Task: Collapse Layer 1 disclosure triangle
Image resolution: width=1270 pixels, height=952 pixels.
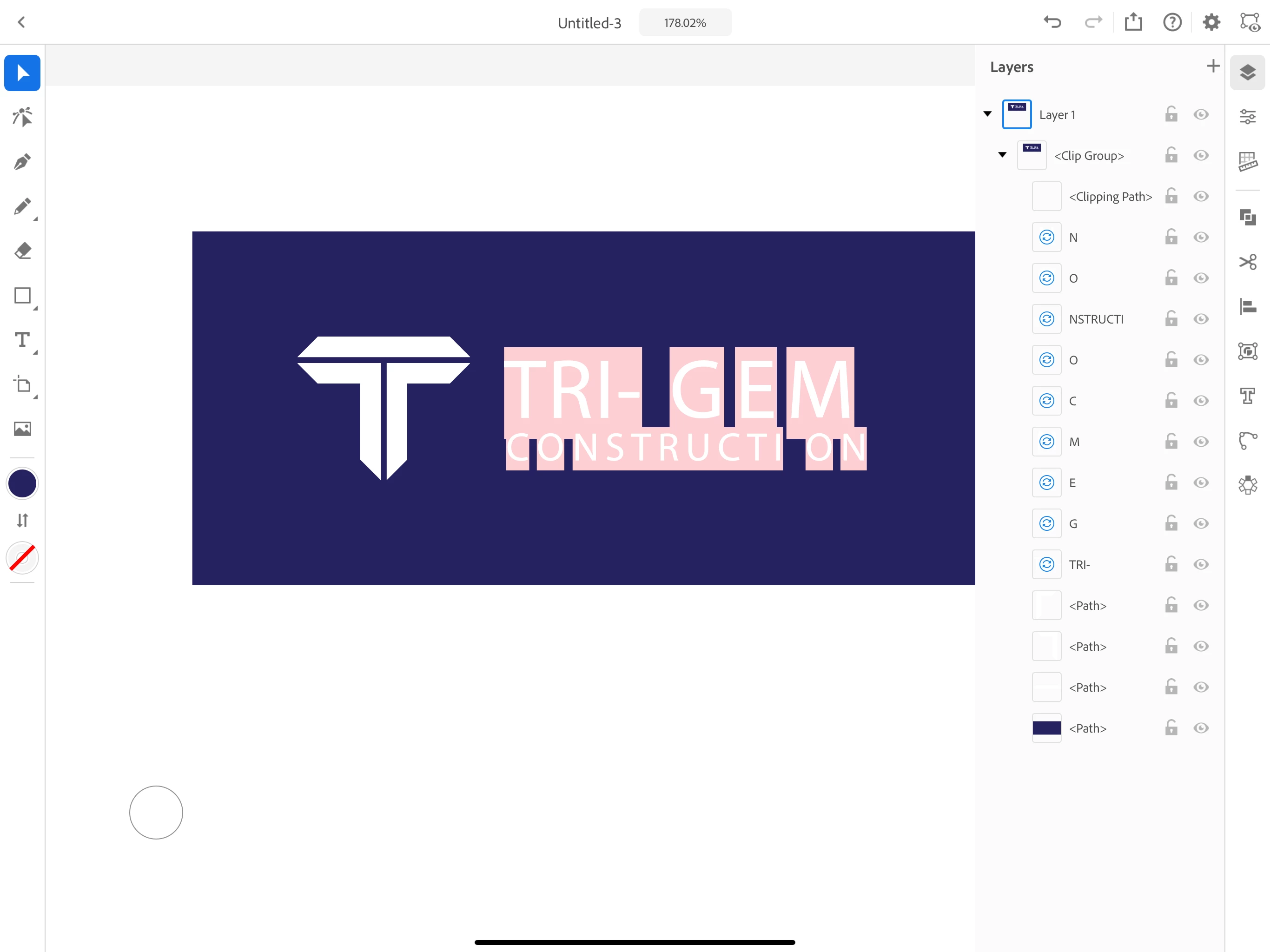Action: pos(987,114)
